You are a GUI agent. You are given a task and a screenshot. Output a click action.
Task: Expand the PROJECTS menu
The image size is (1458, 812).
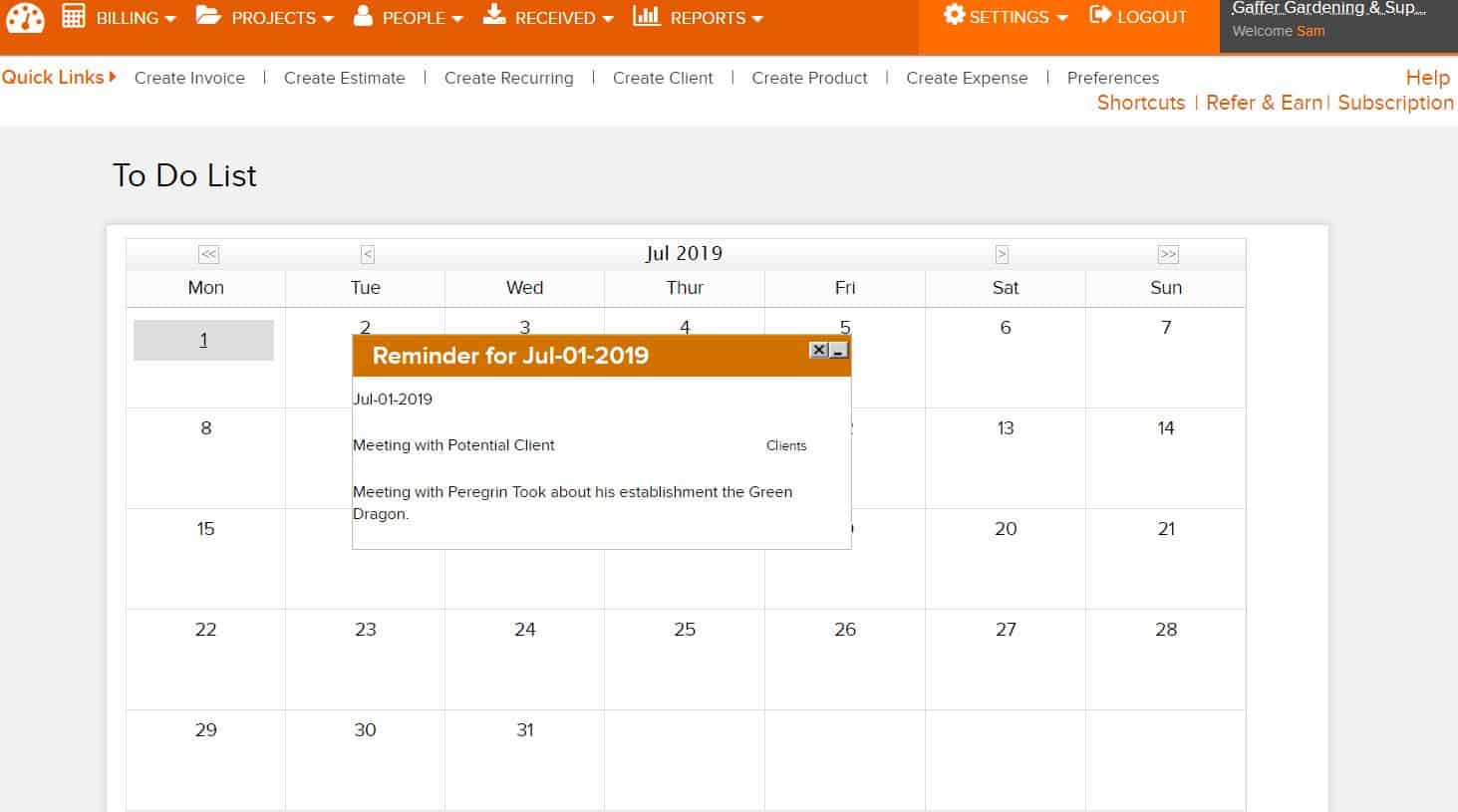(x=264, y=17)
